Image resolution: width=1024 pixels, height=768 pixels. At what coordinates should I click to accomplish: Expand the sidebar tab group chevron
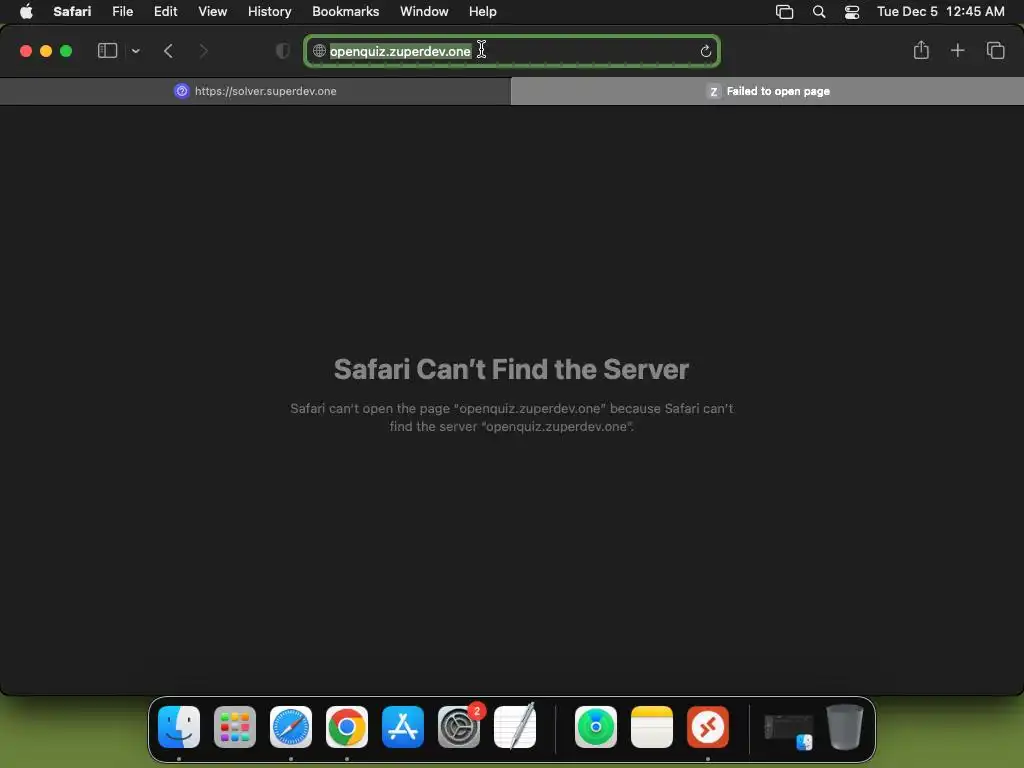136,51
